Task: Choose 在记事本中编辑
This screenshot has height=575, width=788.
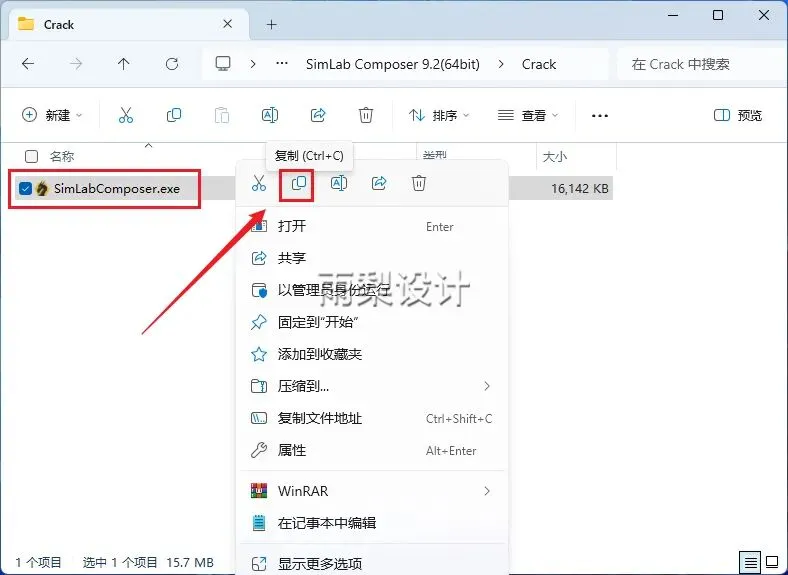Action: coord(372,523)
